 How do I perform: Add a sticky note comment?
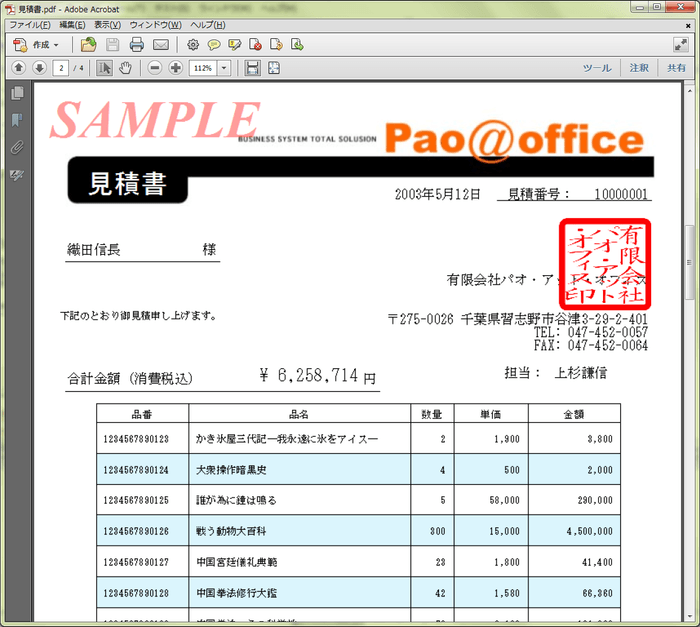click(214, 45)
